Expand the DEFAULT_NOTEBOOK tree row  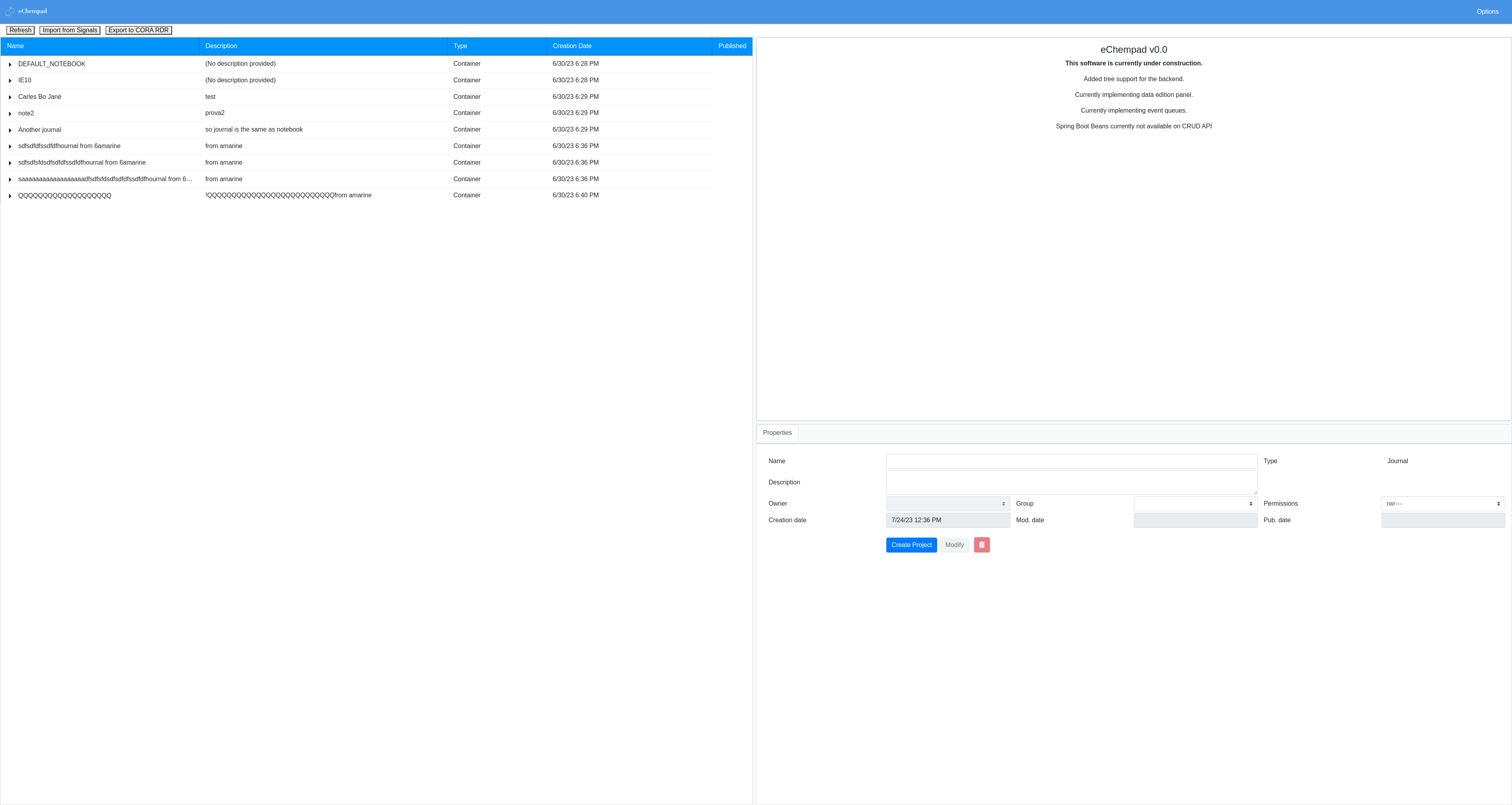pos(10,64)
